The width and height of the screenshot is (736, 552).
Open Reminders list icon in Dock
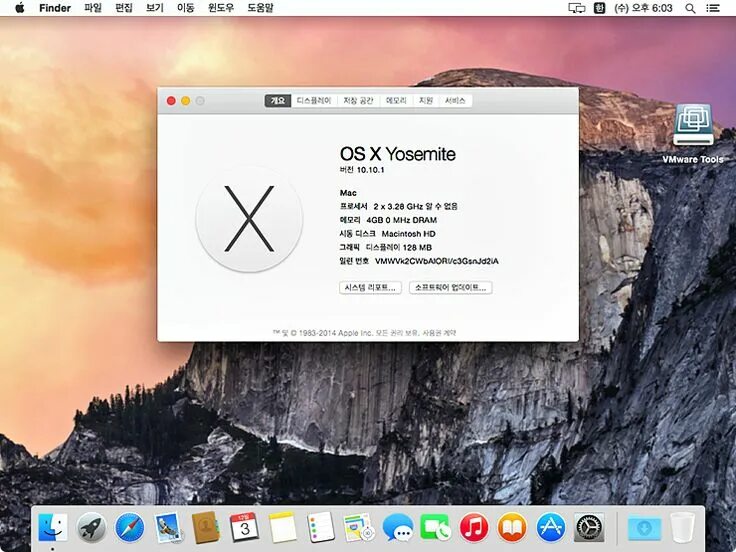coord(321,528)
